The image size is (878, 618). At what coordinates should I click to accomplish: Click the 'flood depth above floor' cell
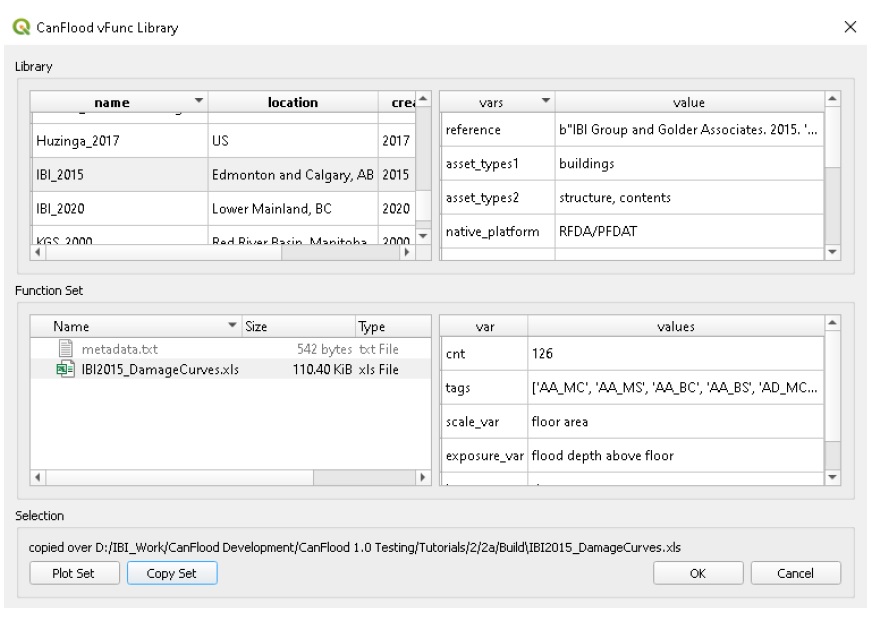pos(676,456)
